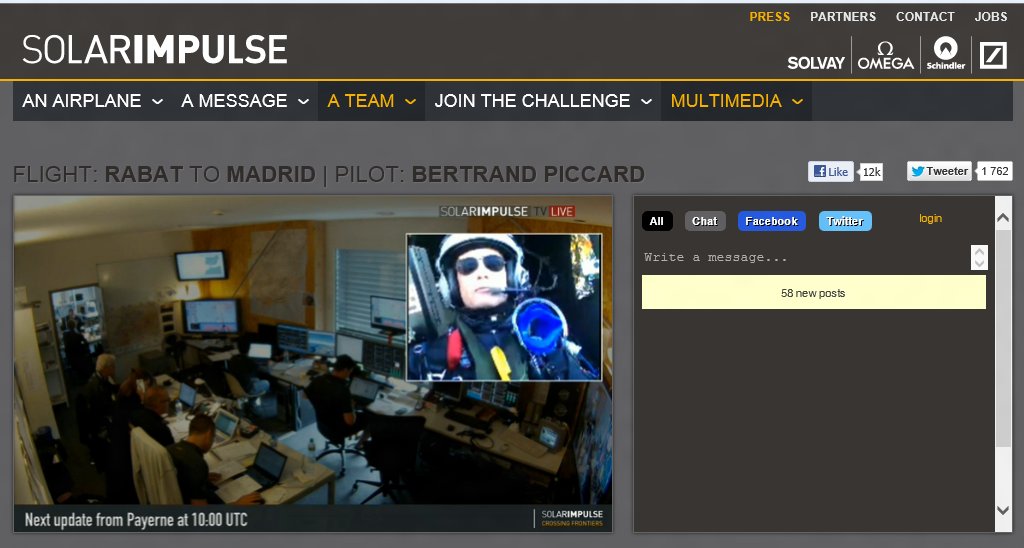Open the Deutsche Bank partner logo
This screenshot has width=1024, height=548.
[993, 56]
